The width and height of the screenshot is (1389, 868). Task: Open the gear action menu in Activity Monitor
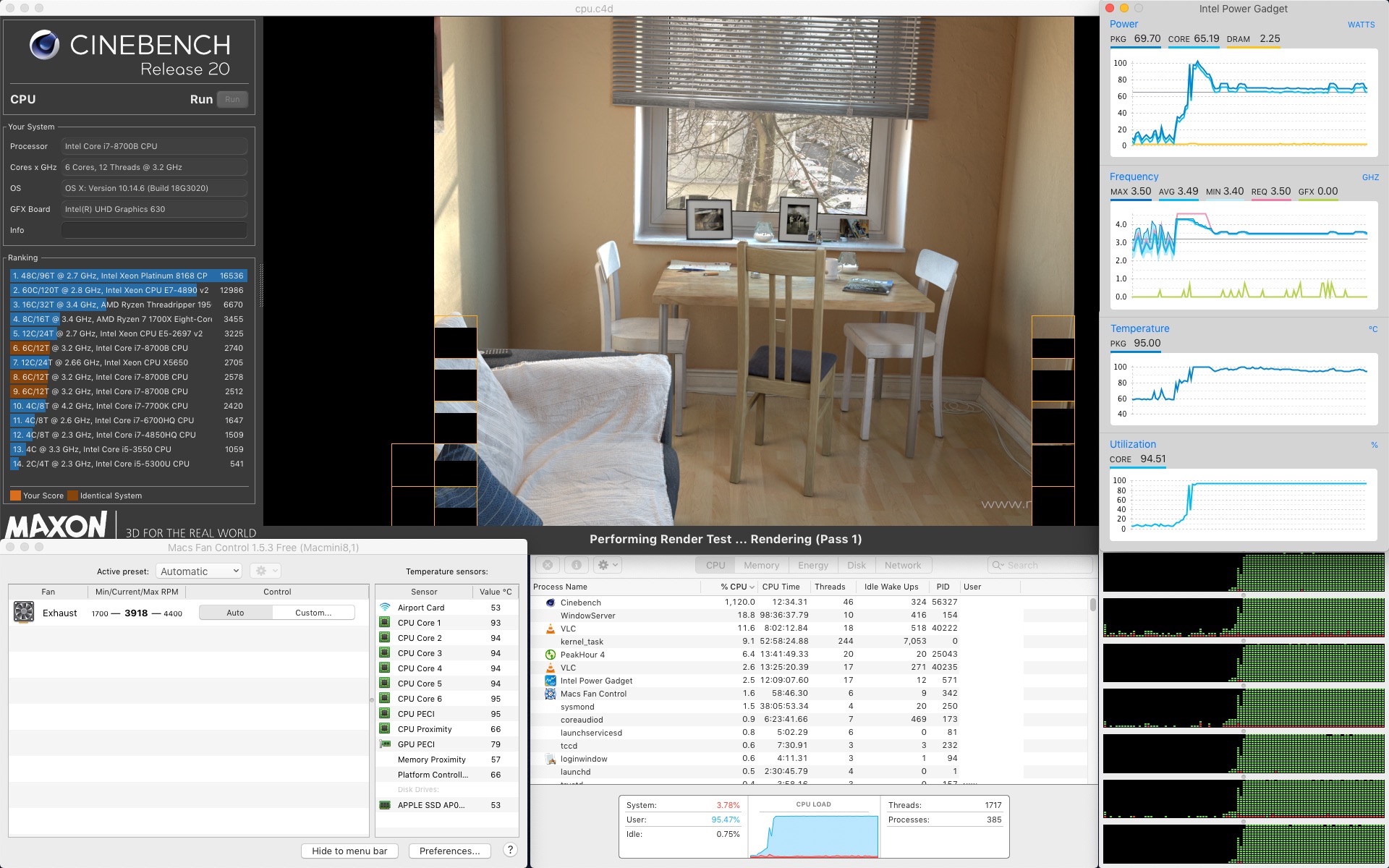607,565
